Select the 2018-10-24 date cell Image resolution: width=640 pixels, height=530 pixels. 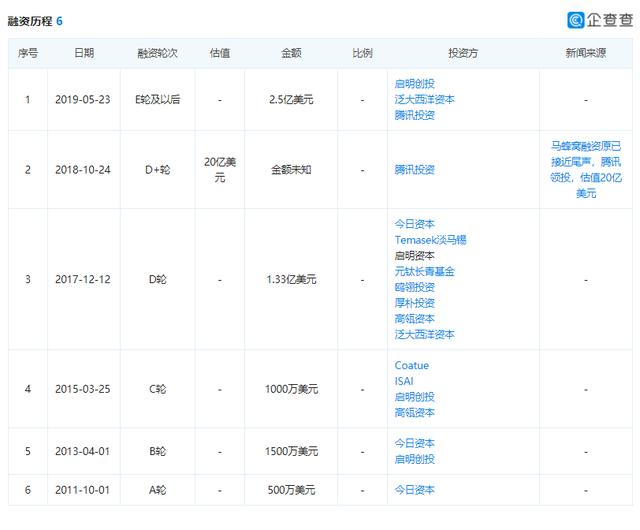pyautogui.click(x=83, y=169)
